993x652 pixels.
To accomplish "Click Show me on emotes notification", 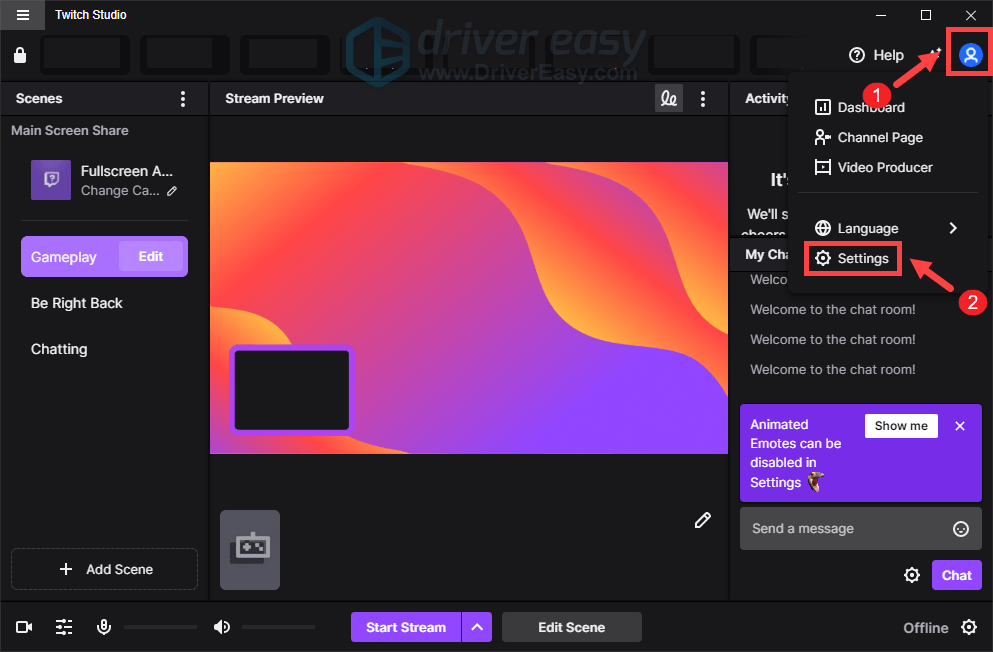I will [x=901, y=426].
